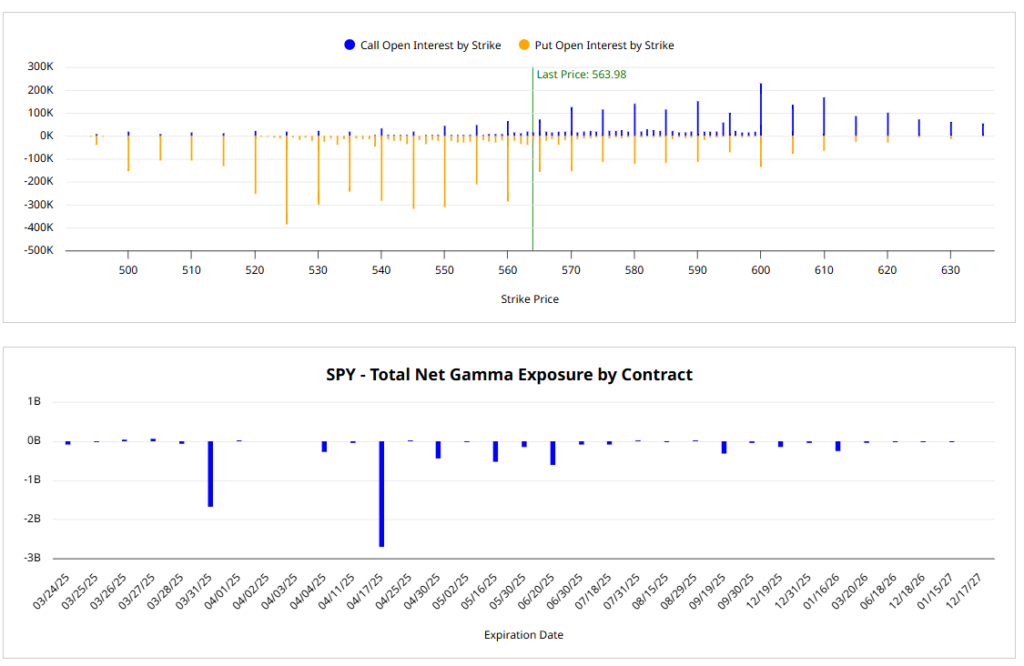1024x666 pixels.
Task: Click the blue Call Open Interest legend dot
Action: pos(349,45)
